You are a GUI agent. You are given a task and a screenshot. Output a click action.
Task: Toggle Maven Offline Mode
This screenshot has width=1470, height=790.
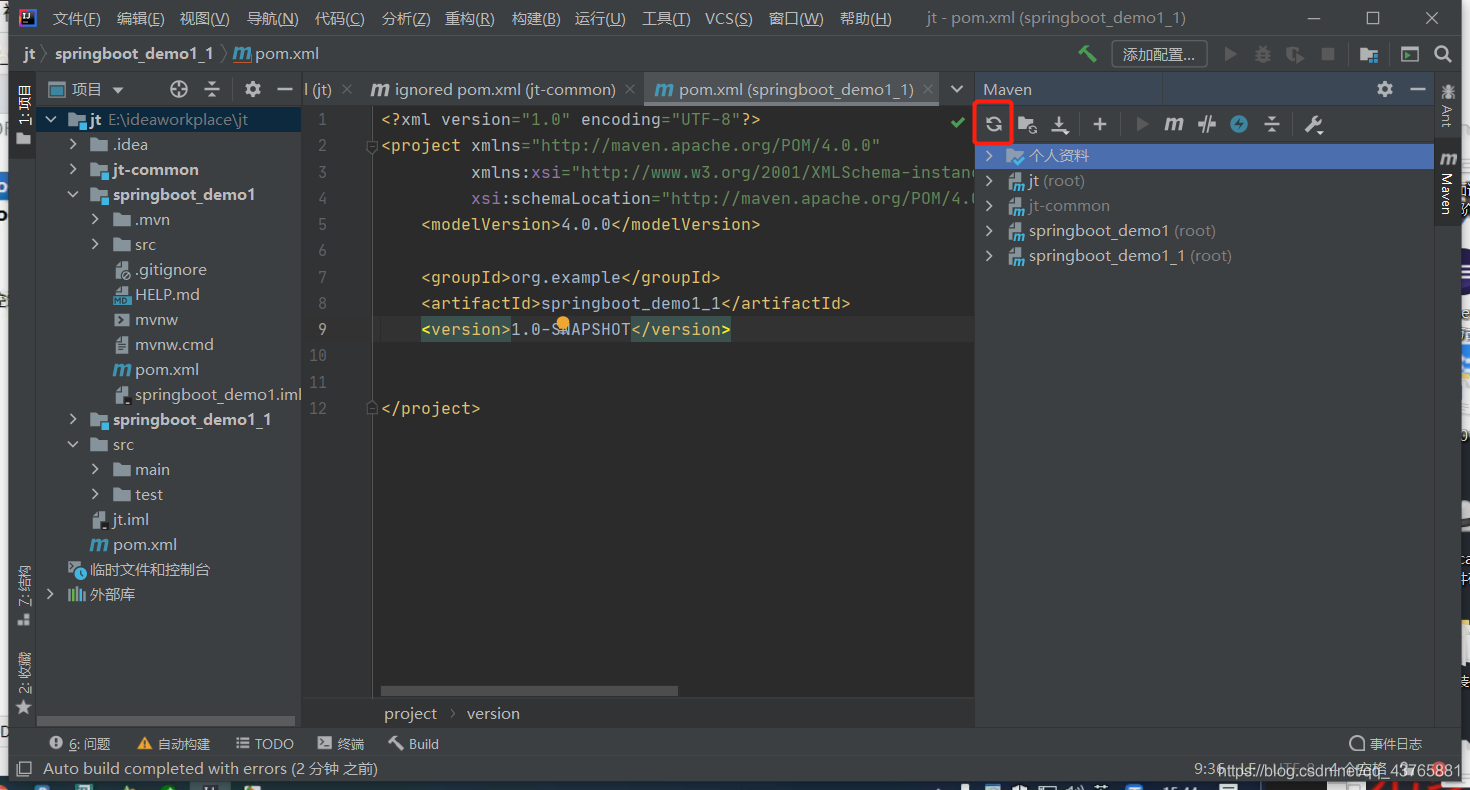tap(1207, 124)
